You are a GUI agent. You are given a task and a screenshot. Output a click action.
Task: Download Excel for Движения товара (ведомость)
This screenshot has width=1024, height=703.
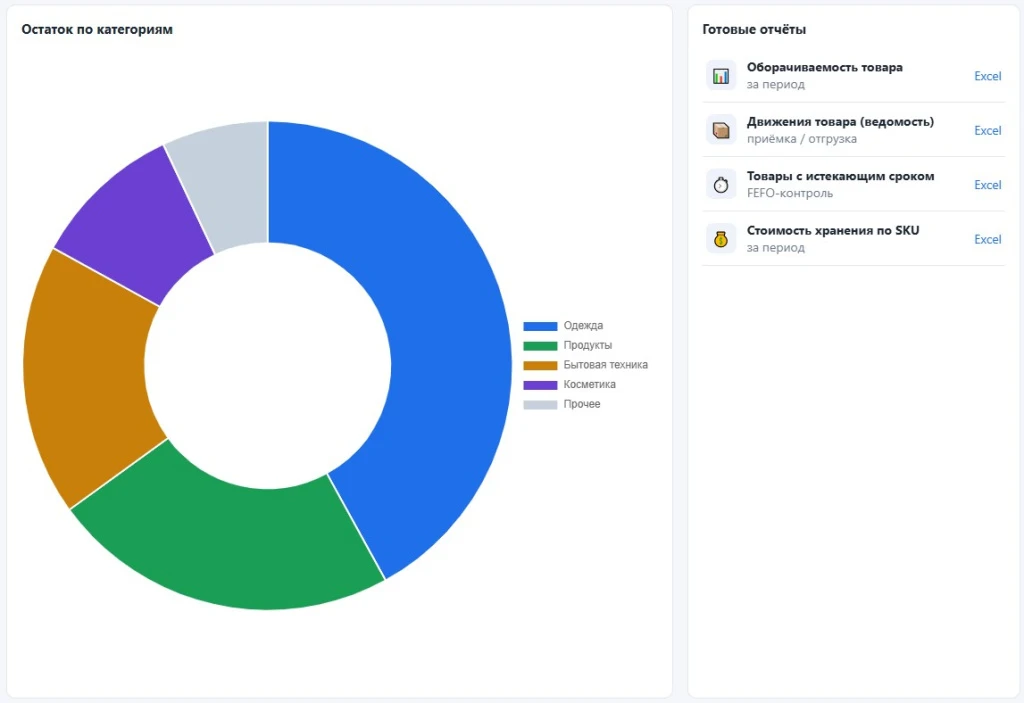(x=987, y=130)
